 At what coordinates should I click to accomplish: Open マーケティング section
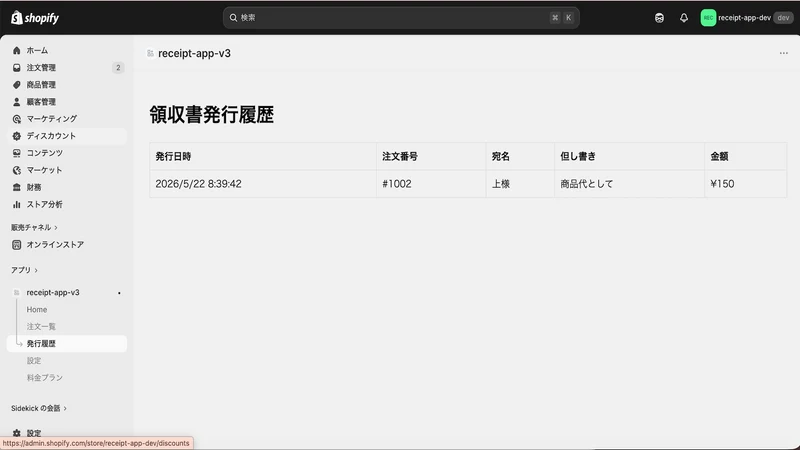67,119
